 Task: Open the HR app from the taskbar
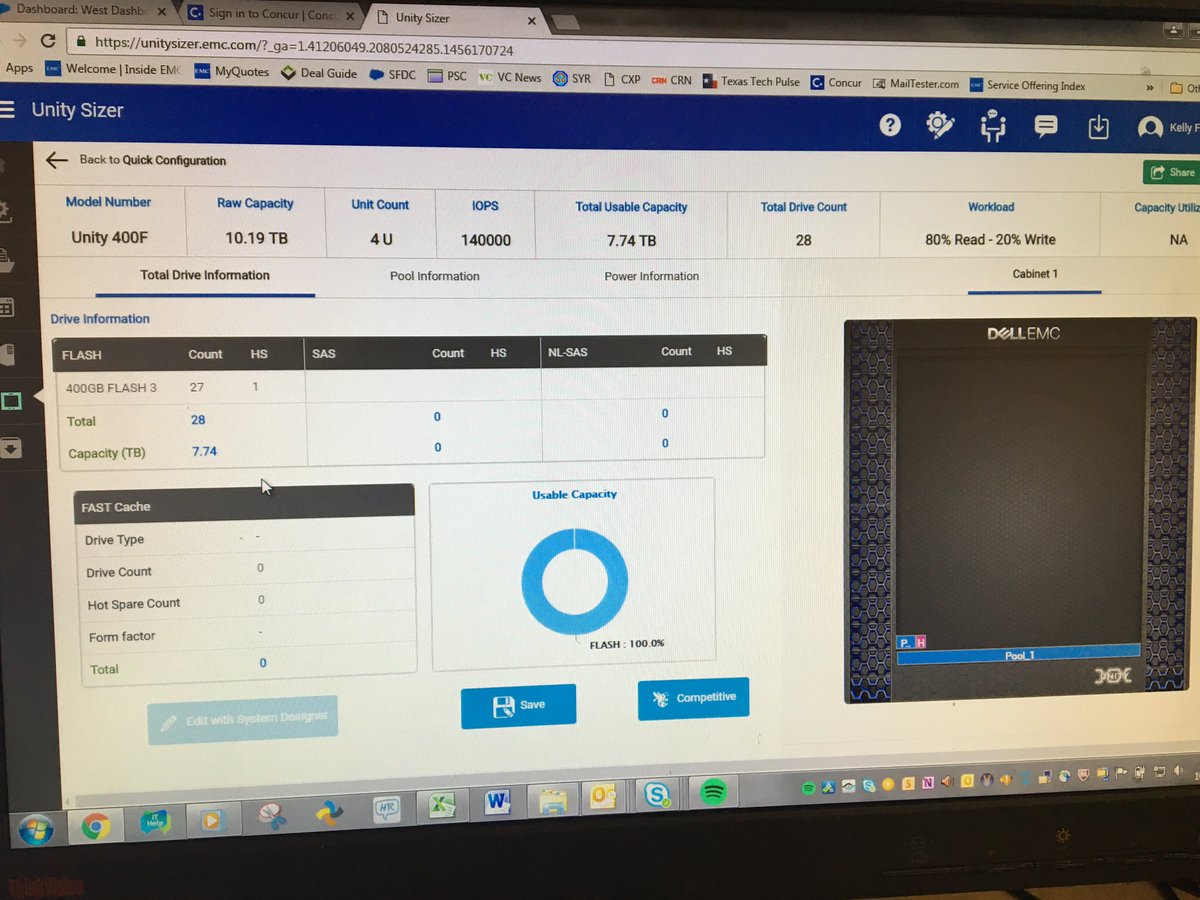click(385, 808)
